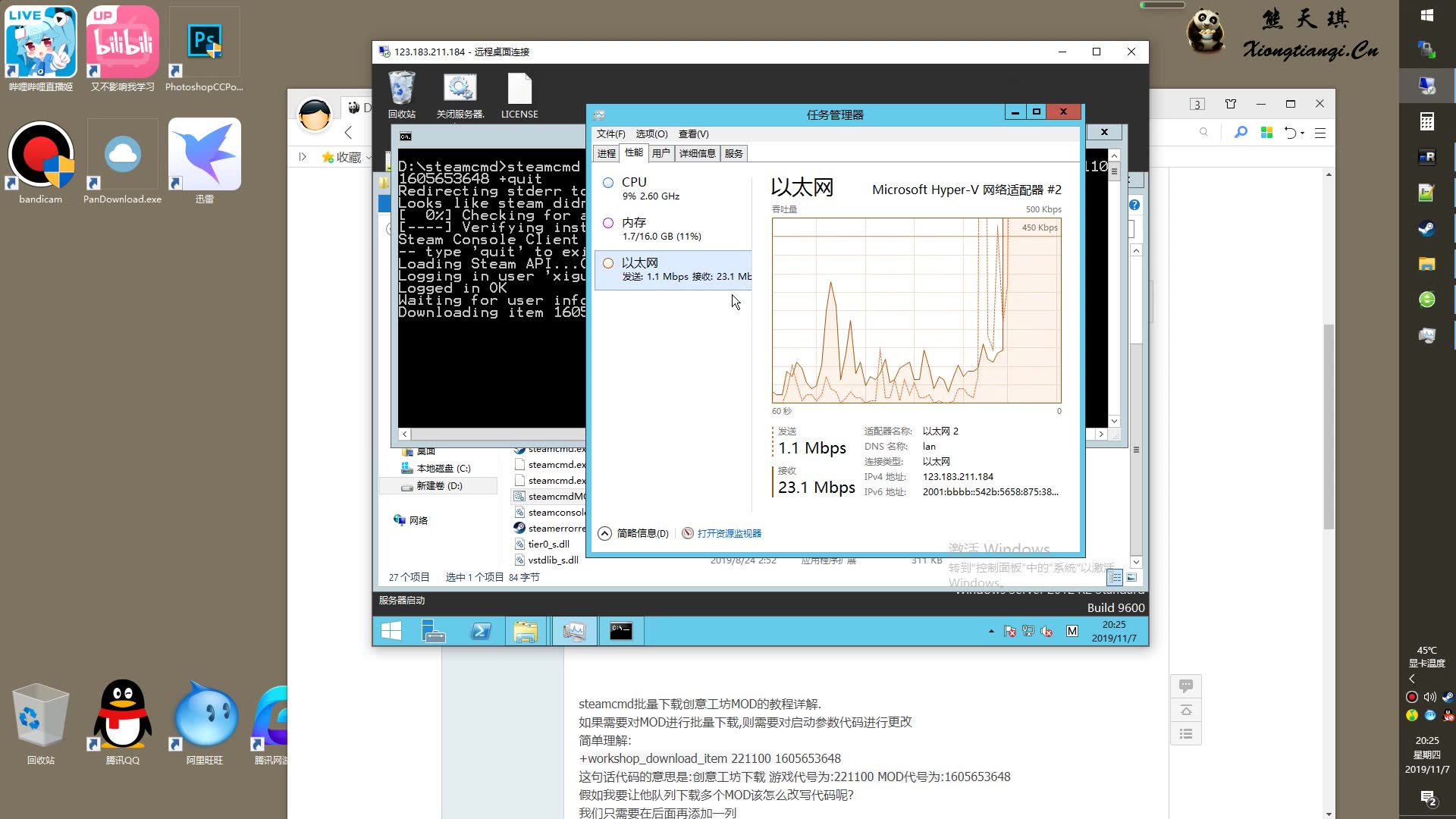This screenshot has height=819, width=1456.
Task: Open the bilibili 又不影响我学习 shortcut
Action: point(123,49)
